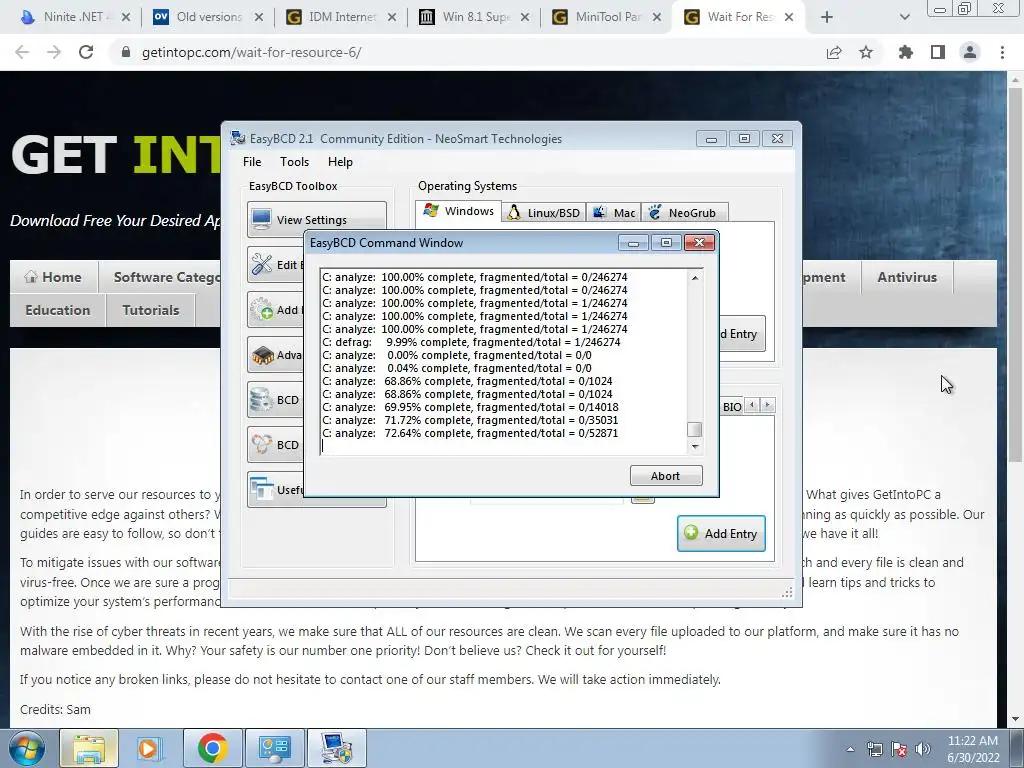
Task: Open the Tools menu in EasyBCD
Action: (x=294, y=162)
